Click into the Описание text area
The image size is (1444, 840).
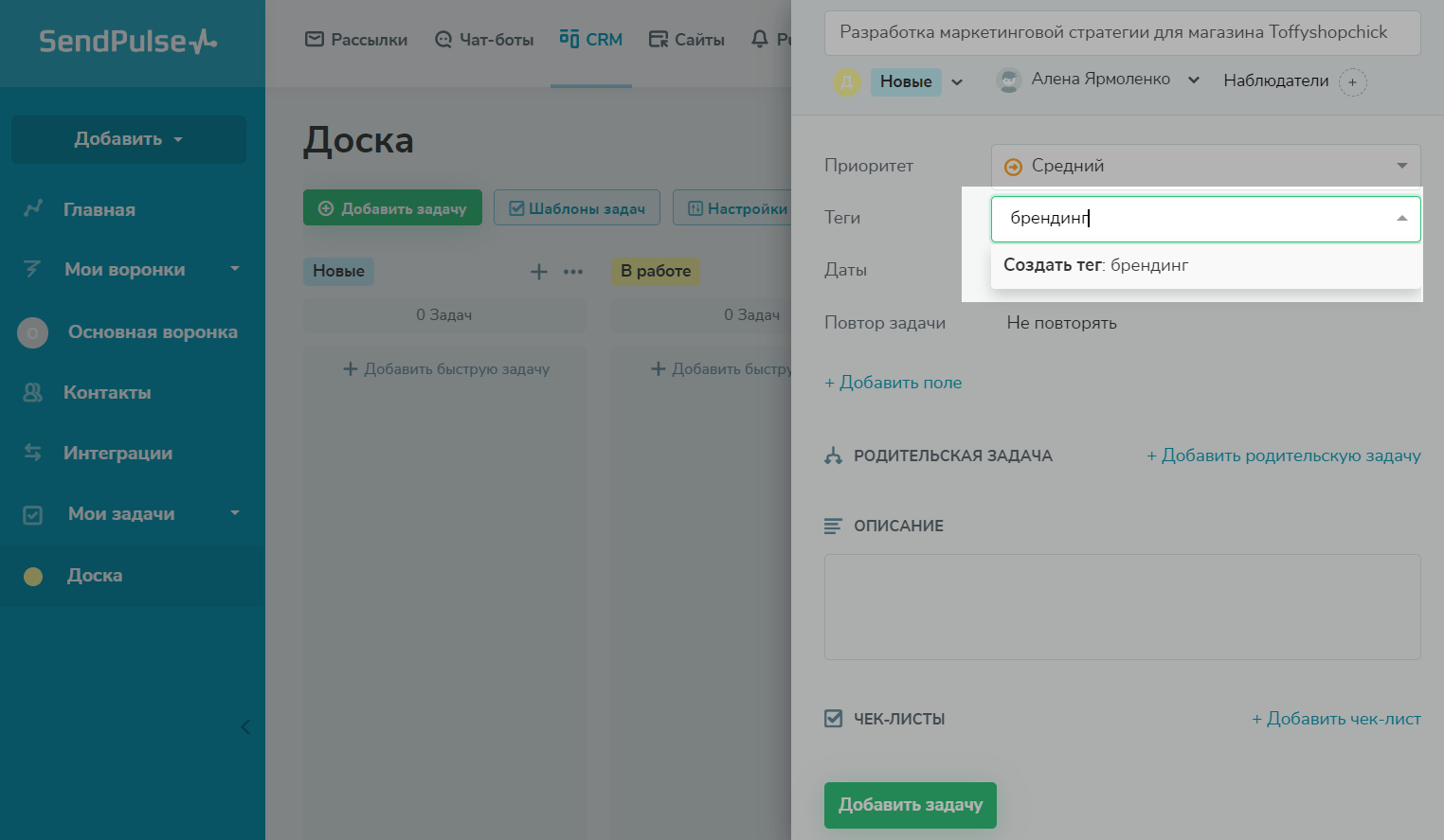(x=1122, y=607)
